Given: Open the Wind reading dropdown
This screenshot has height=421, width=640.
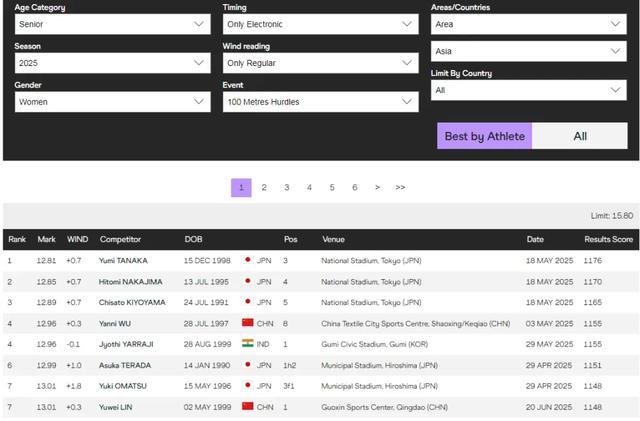Looking at the screenshot, I should click(319, 63).
